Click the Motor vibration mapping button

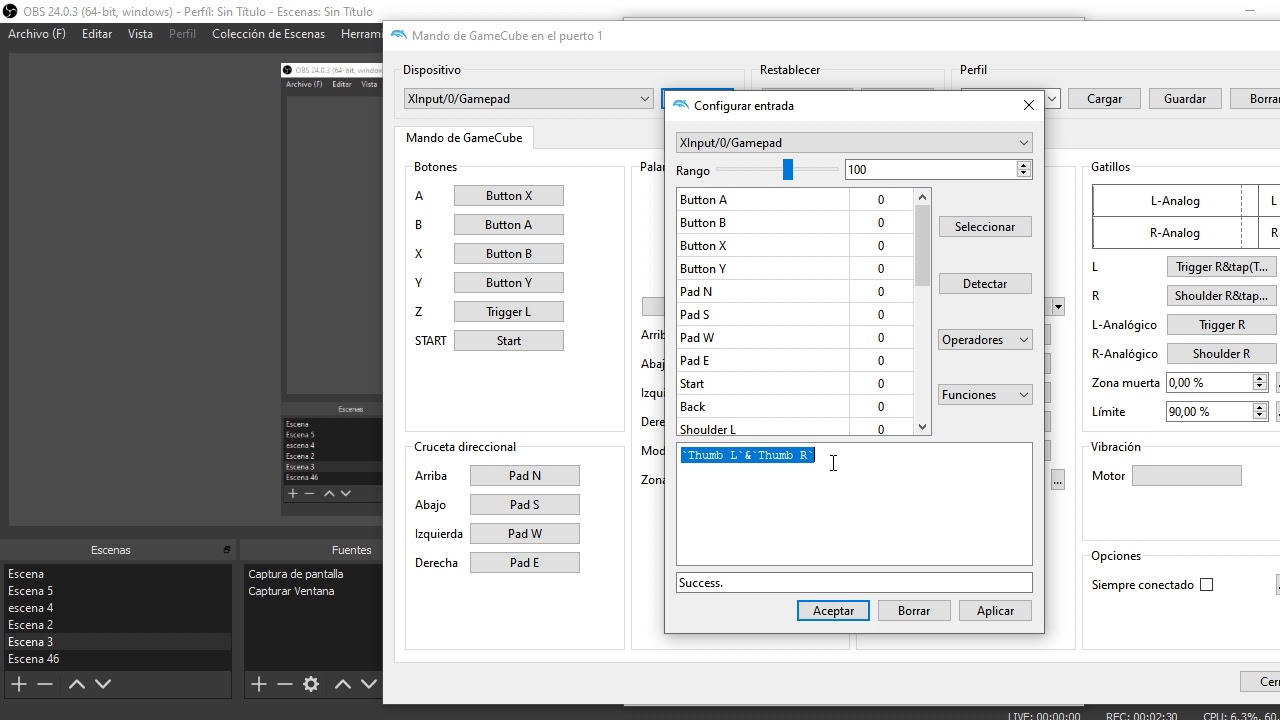click(1187, 476)
